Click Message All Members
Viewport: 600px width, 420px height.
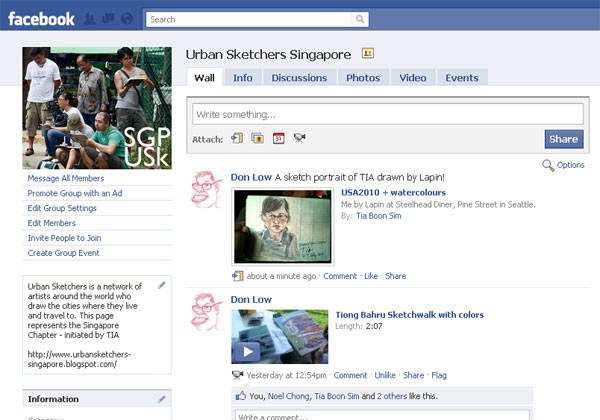[66, 178]
